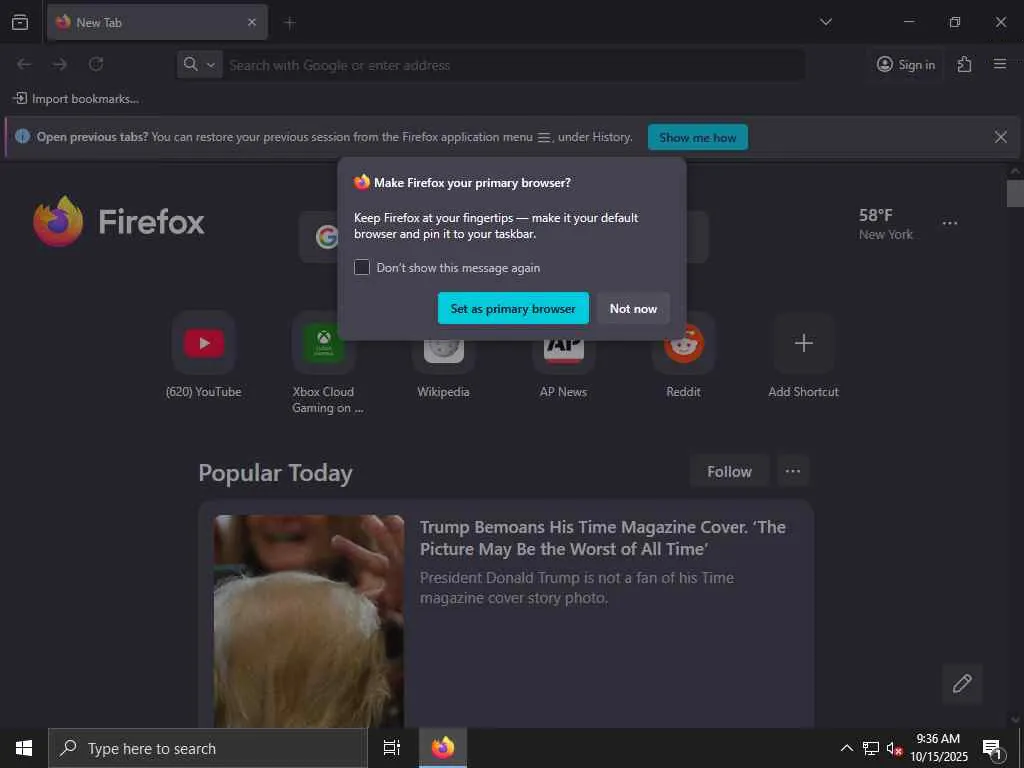The width and height of the screenshot is (1024, 768).
Task: Click the info icon in notification bar
Action: point(22,136)
